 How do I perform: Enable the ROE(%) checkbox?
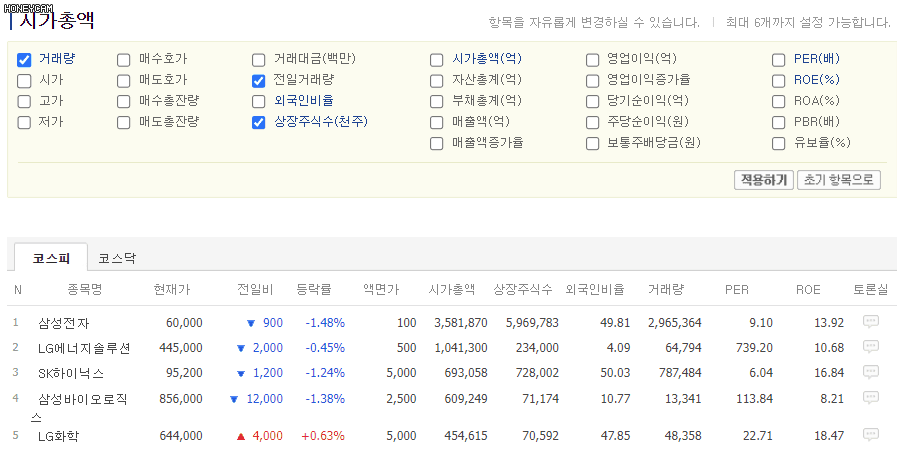(779, 81)
